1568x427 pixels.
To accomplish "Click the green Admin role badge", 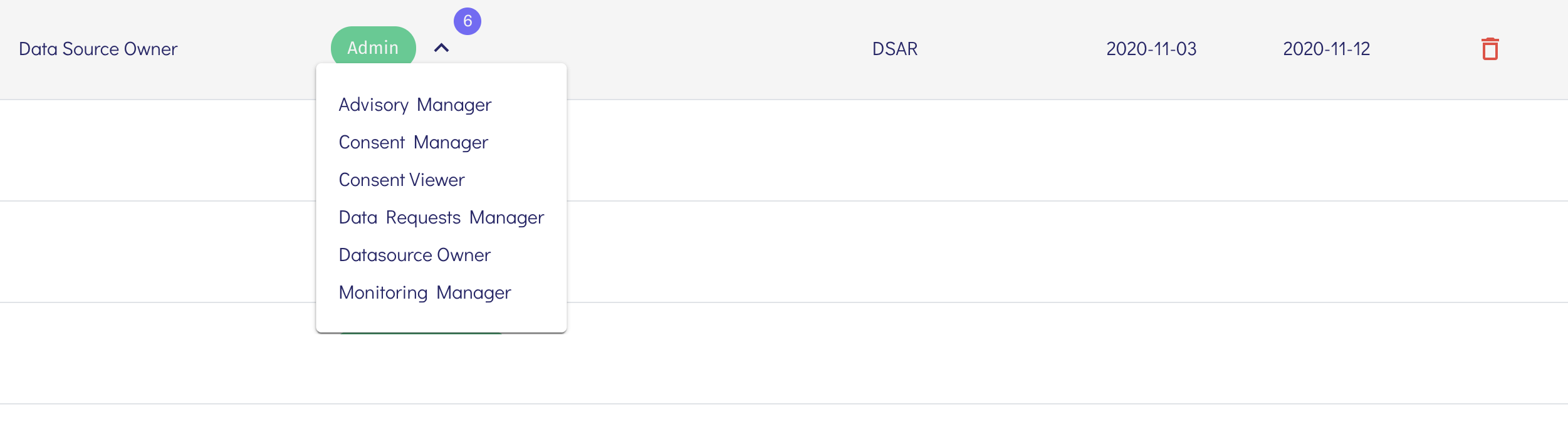I will click(373, 48).
